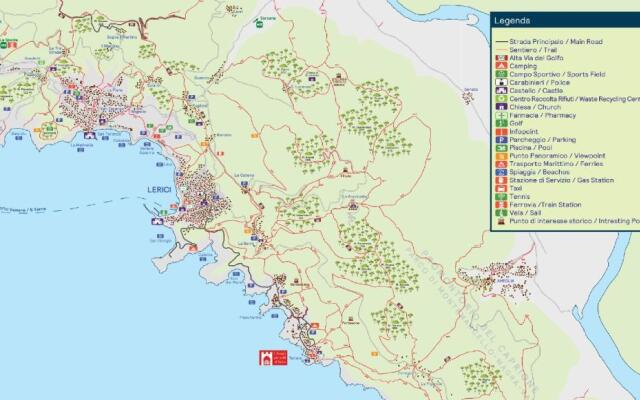Select the Chiesa / Church legend icon
Viewport: 640px width, 400px height.
[x=499, y=107]
